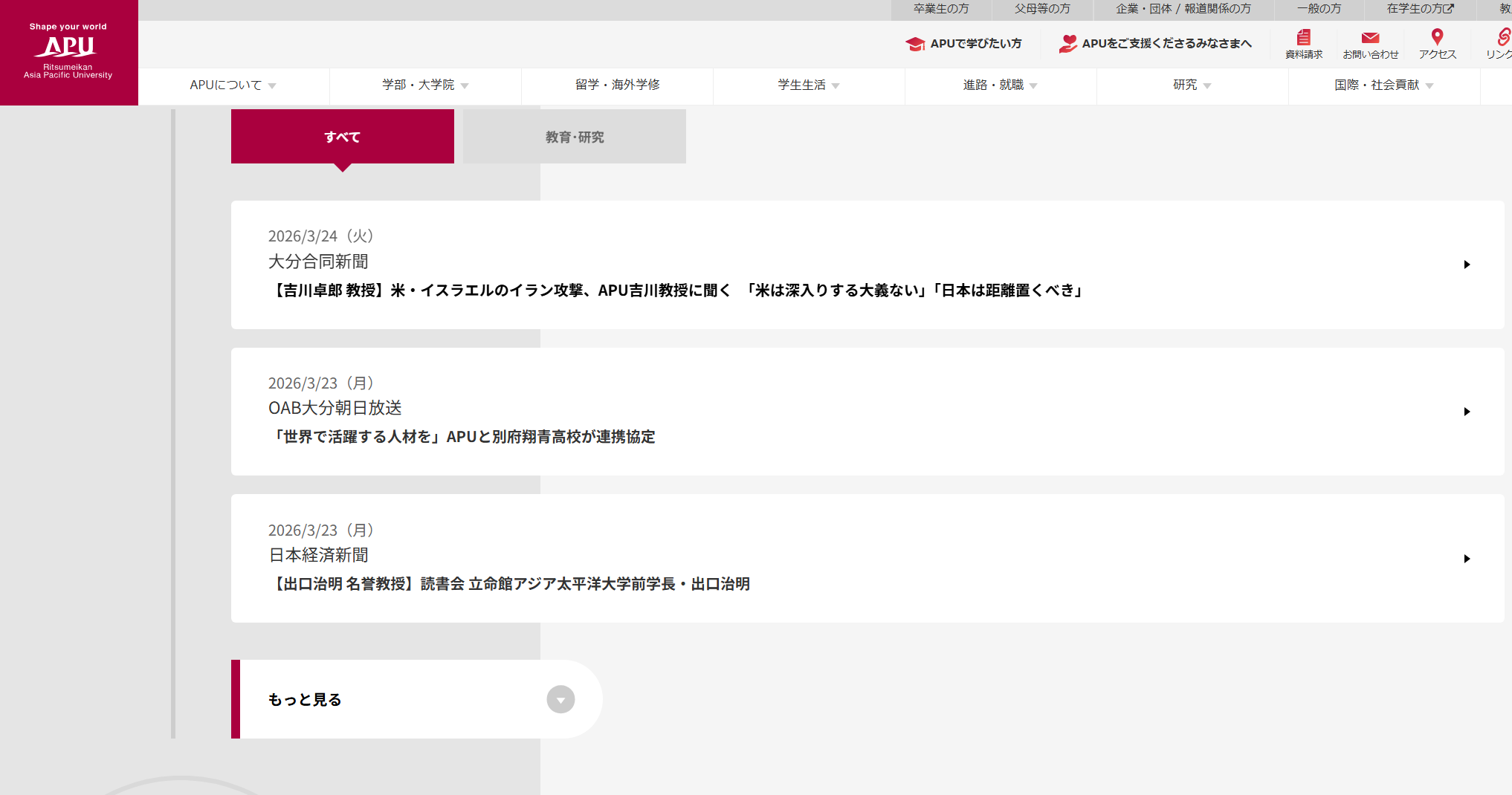Open the アクセス map pin icon
Image resolution: width=1512 pixels, height=795 pixels.
click(1437, 37)
